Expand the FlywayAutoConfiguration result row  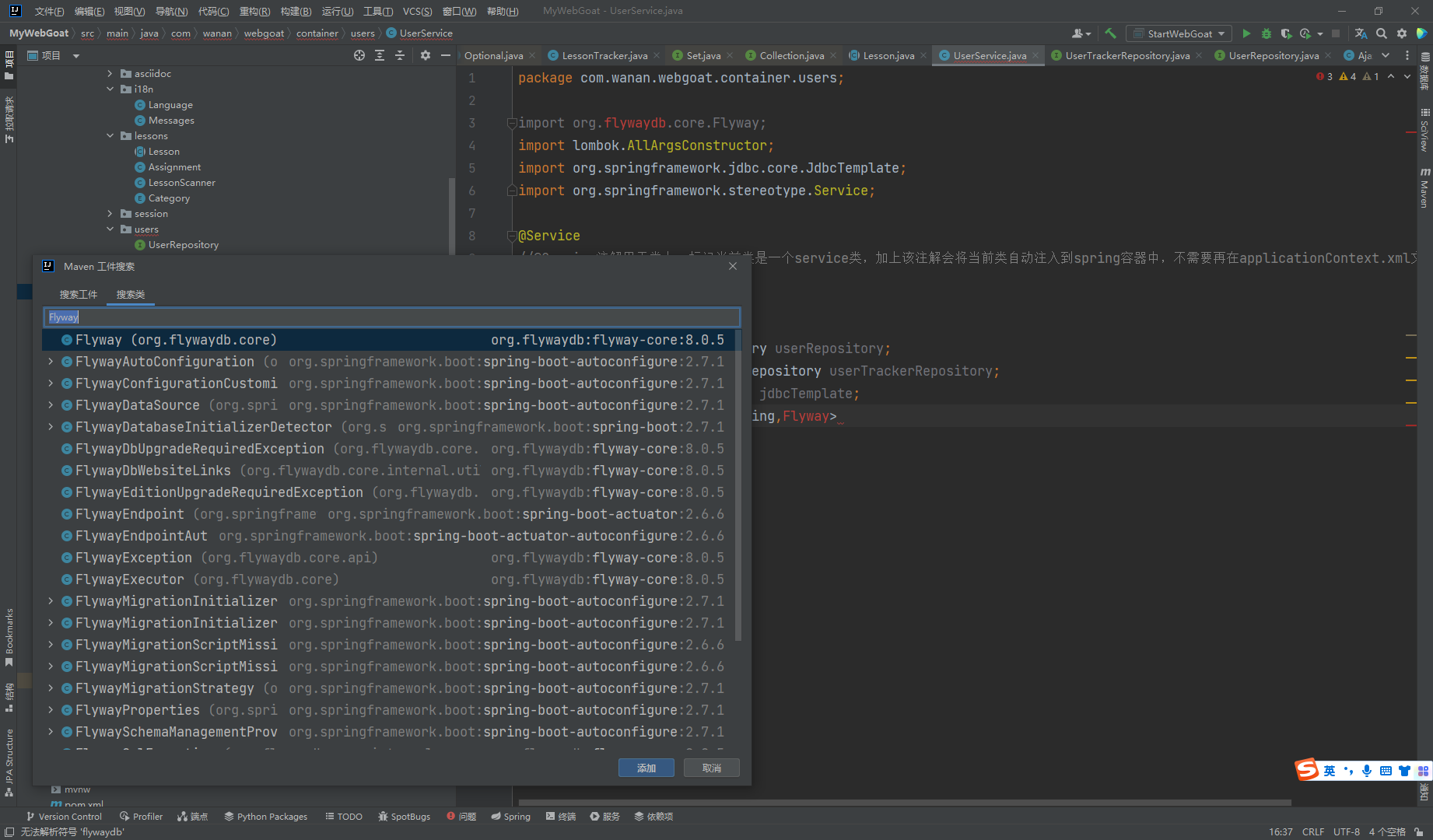(x=51, y=362)
